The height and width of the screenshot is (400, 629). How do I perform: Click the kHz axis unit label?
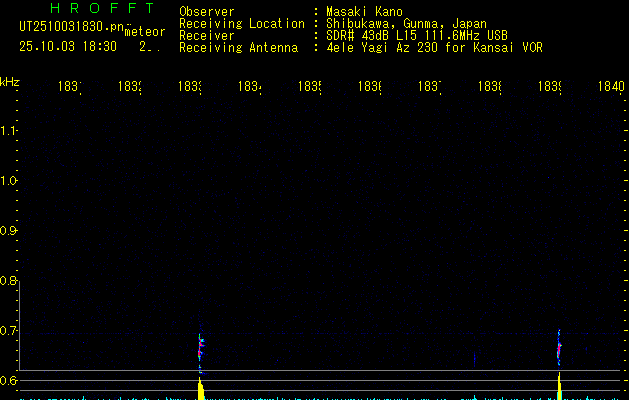pos(10,80)
